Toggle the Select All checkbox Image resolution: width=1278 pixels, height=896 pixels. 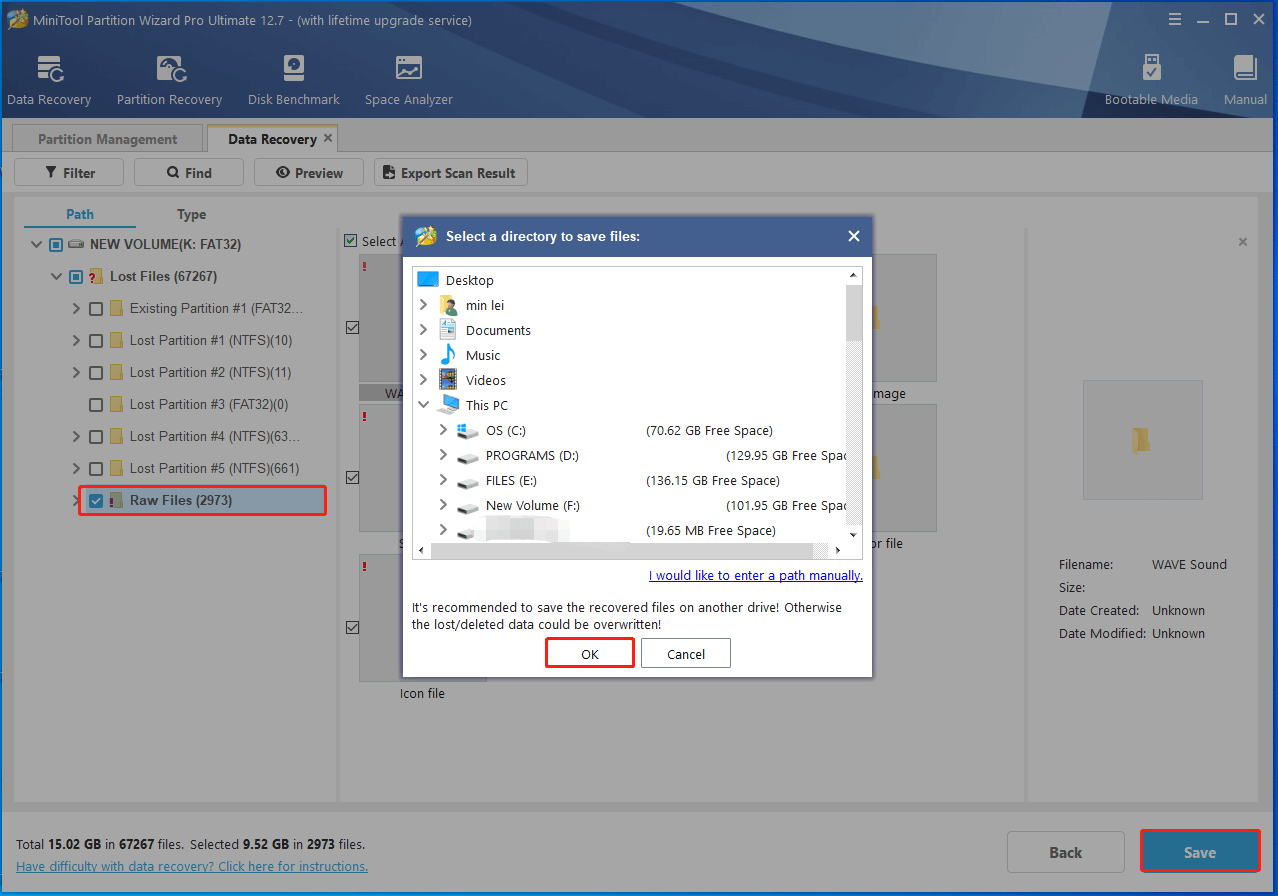351,240
